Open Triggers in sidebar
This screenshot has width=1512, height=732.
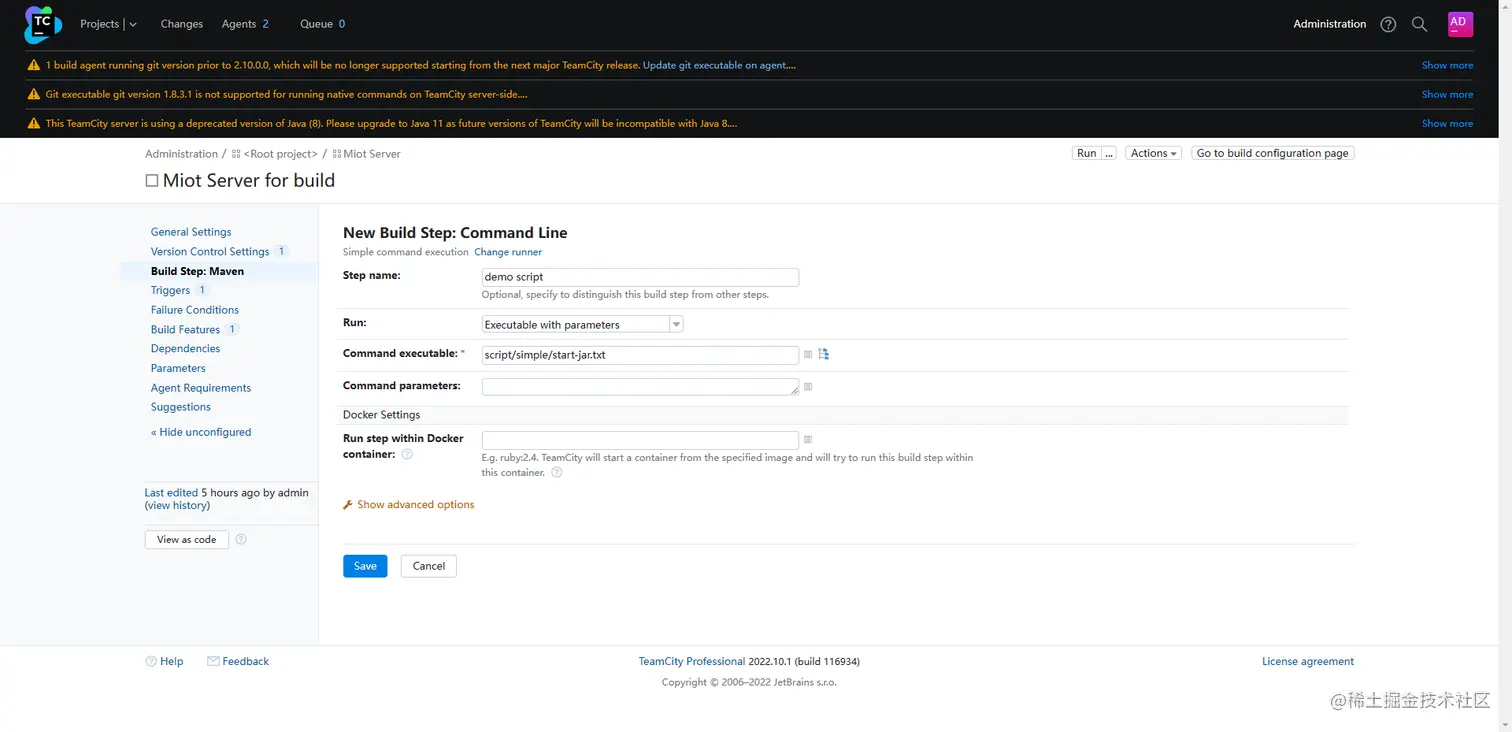tap(170, 290)
